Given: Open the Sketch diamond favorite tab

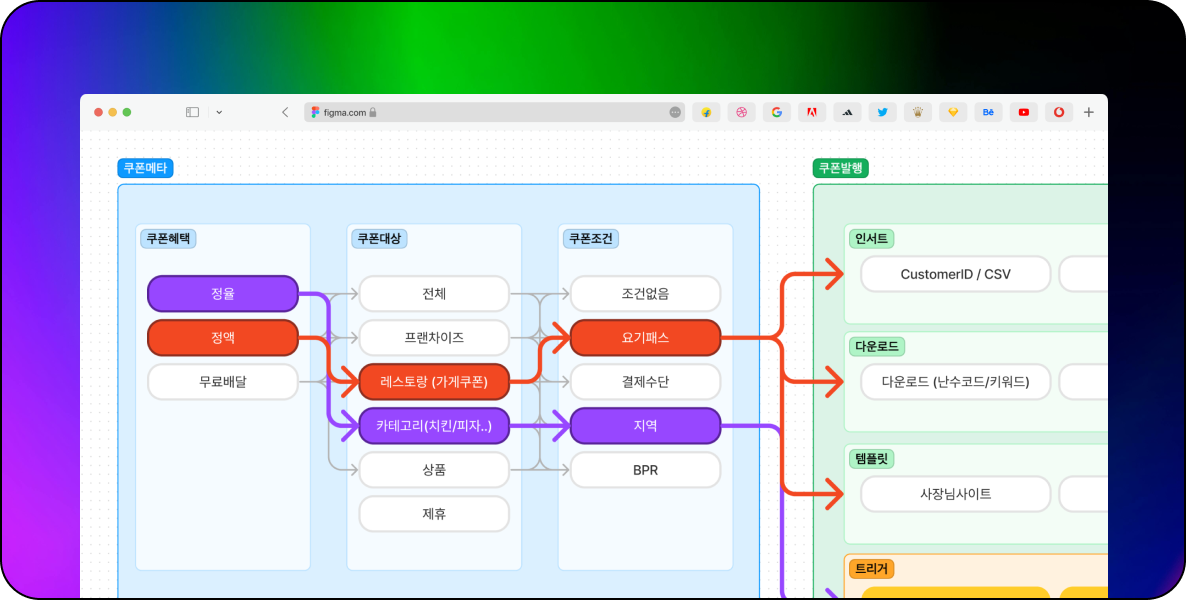Looking at the screenshot, I should 953,113.
